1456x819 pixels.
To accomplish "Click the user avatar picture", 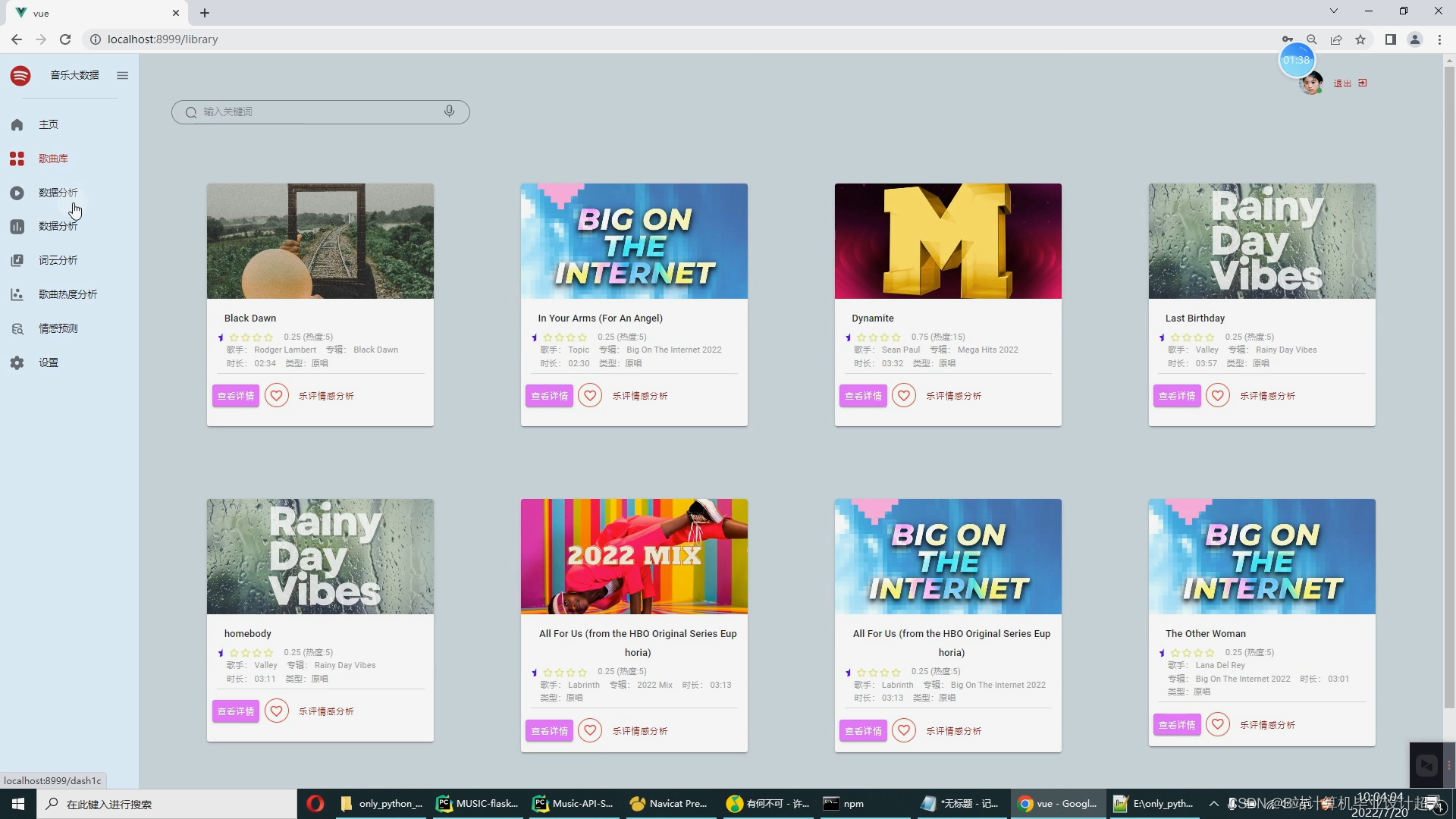I will tap(1310, 83).
